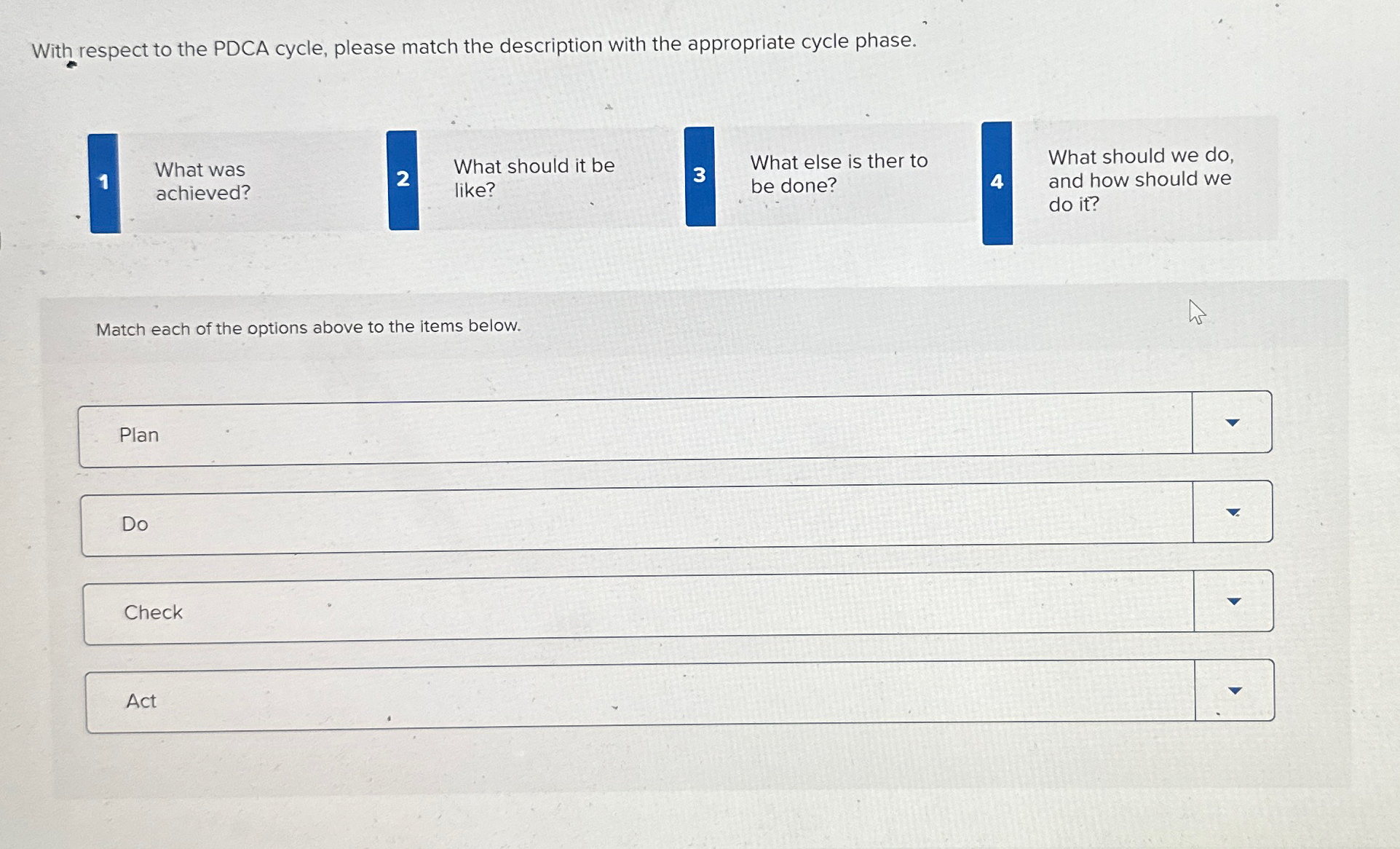Open the Plan dropdown arrow

click(x=1232, y=422)
